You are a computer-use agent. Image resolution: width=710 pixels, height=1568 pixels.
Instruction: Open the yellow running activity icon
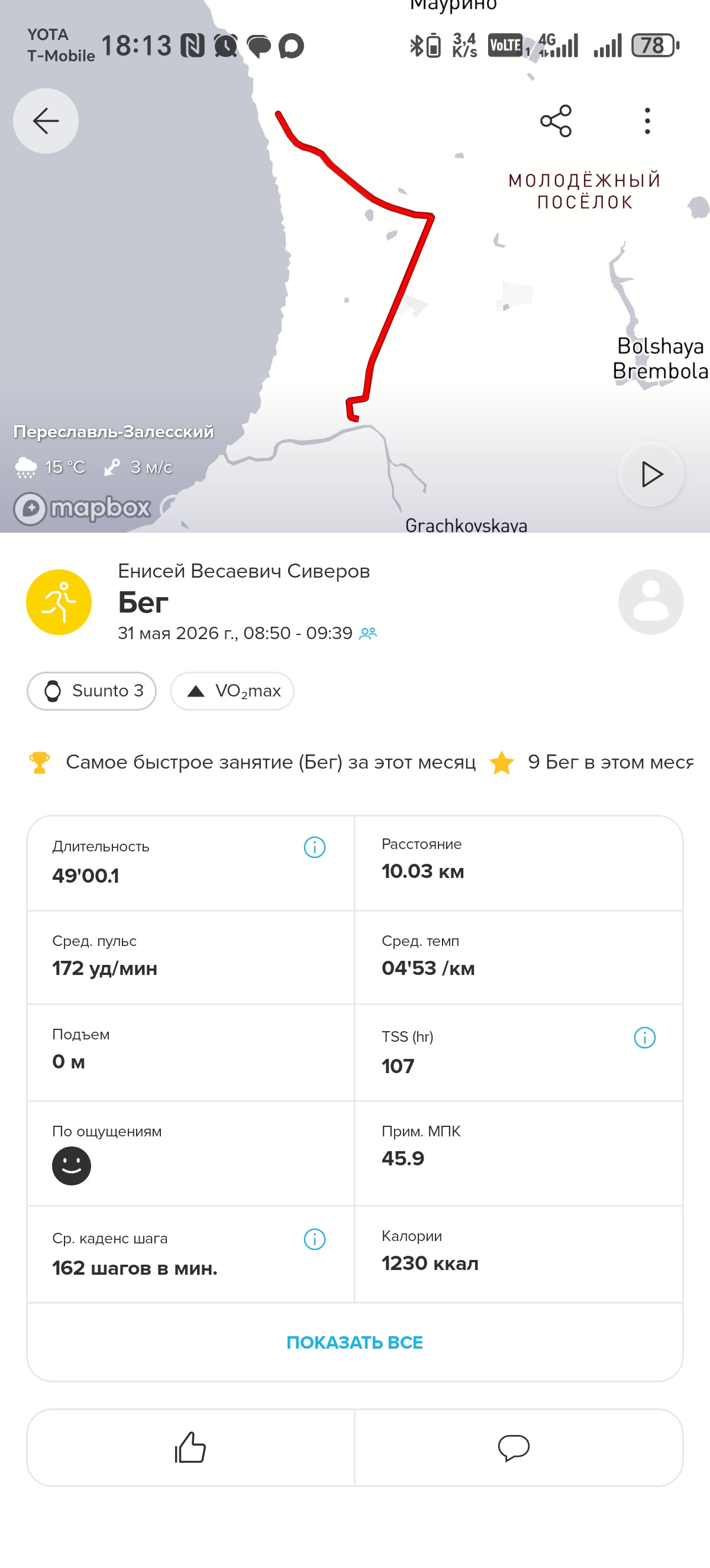pyautogui.click(x=59, y=602)
